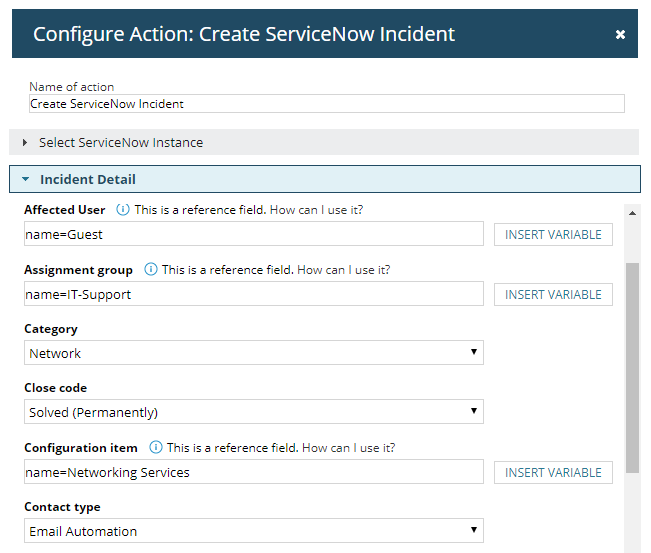This screenshot has width=651, height=553.
Task: Click the Name of action field
Action: (x=326, y=104)
